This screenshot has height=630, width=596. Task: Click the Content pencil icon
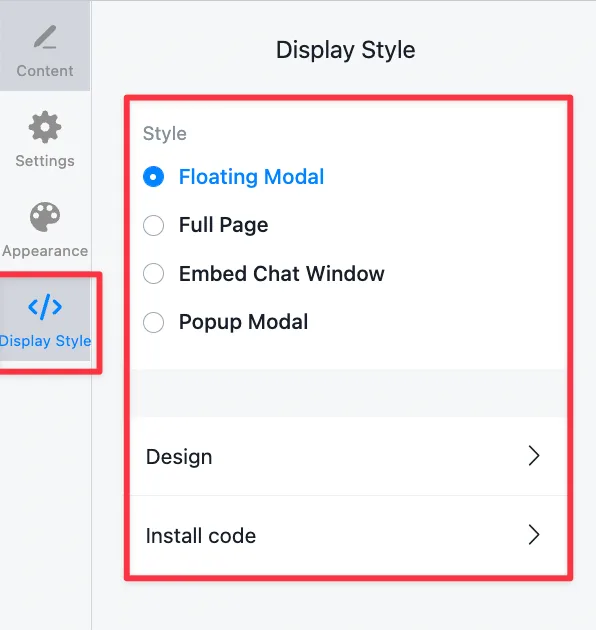pos(45,37)
